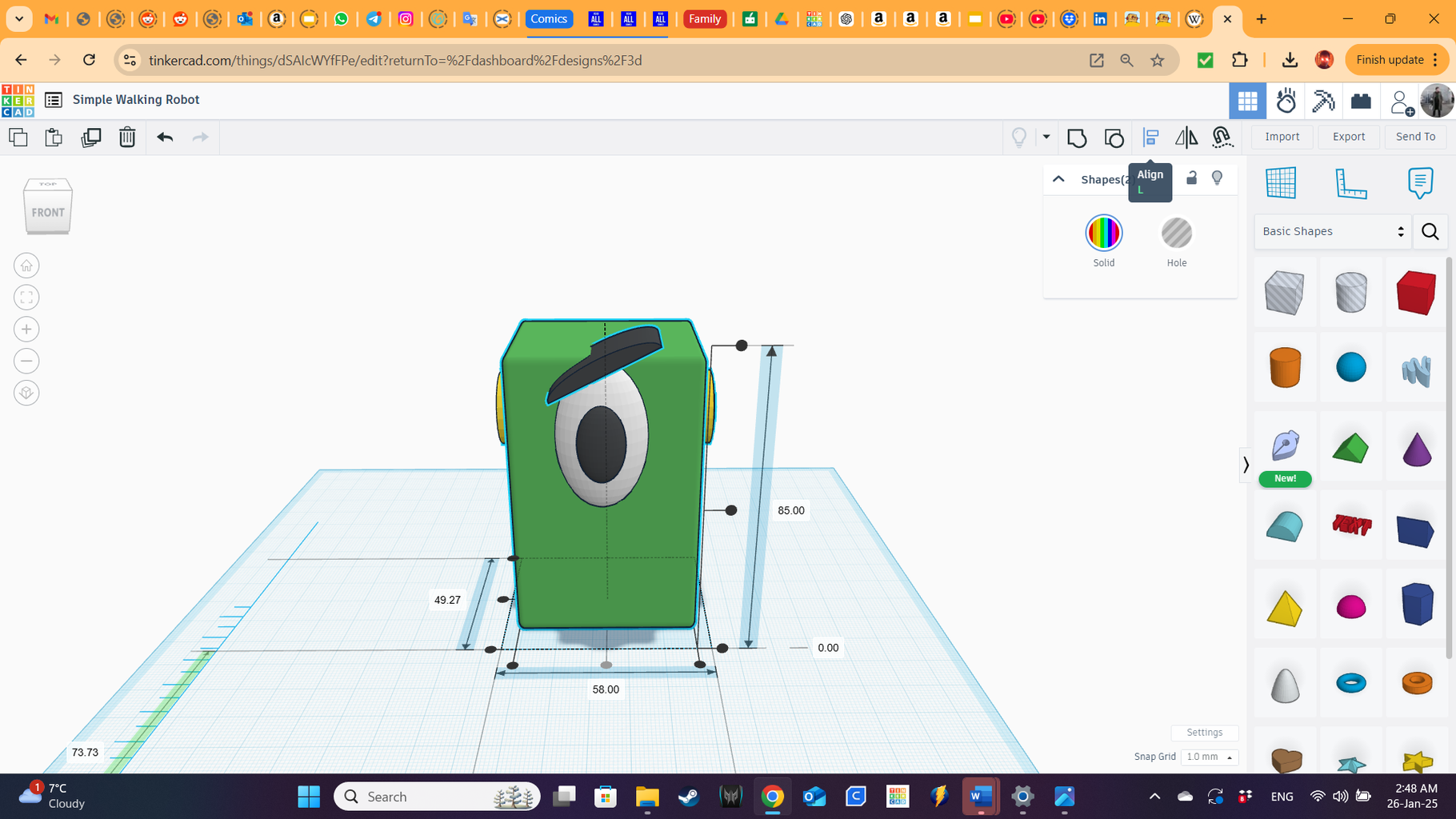The image size is (1456, 819).
Task: Click the Import button
Action: pos(1282,137)
